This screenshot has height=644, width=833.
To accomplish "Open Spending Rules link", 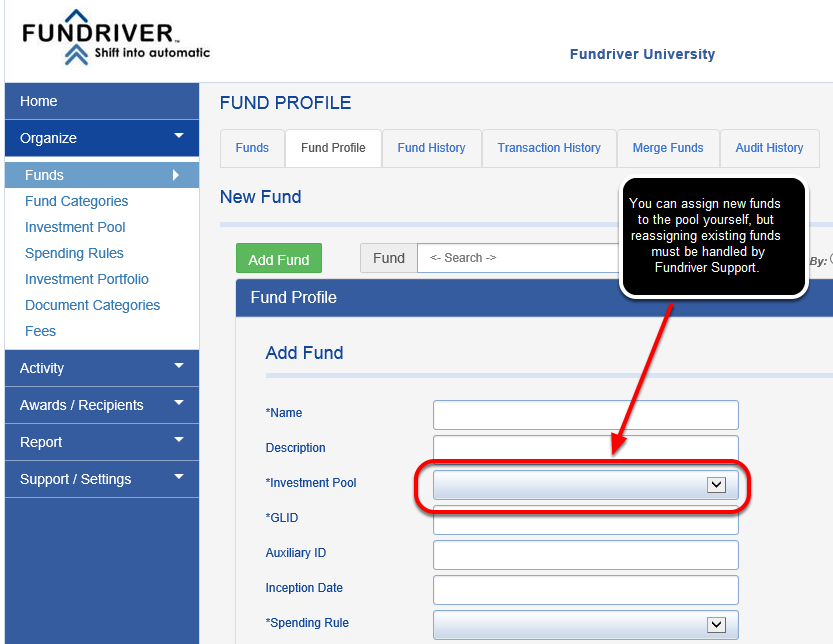I will tap(74, 253).
